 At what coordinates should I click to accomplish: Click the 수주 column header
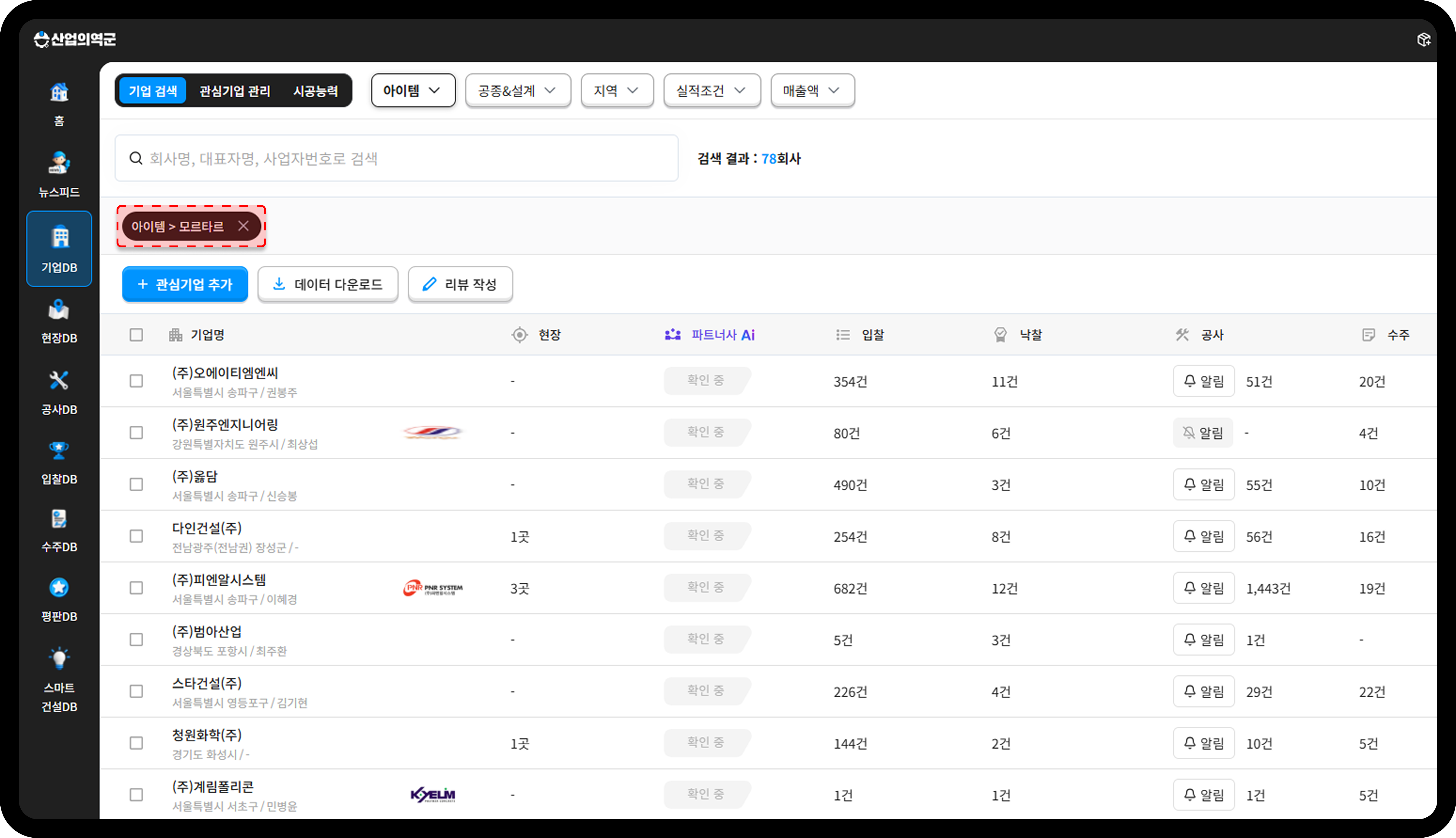(1386, 335)
